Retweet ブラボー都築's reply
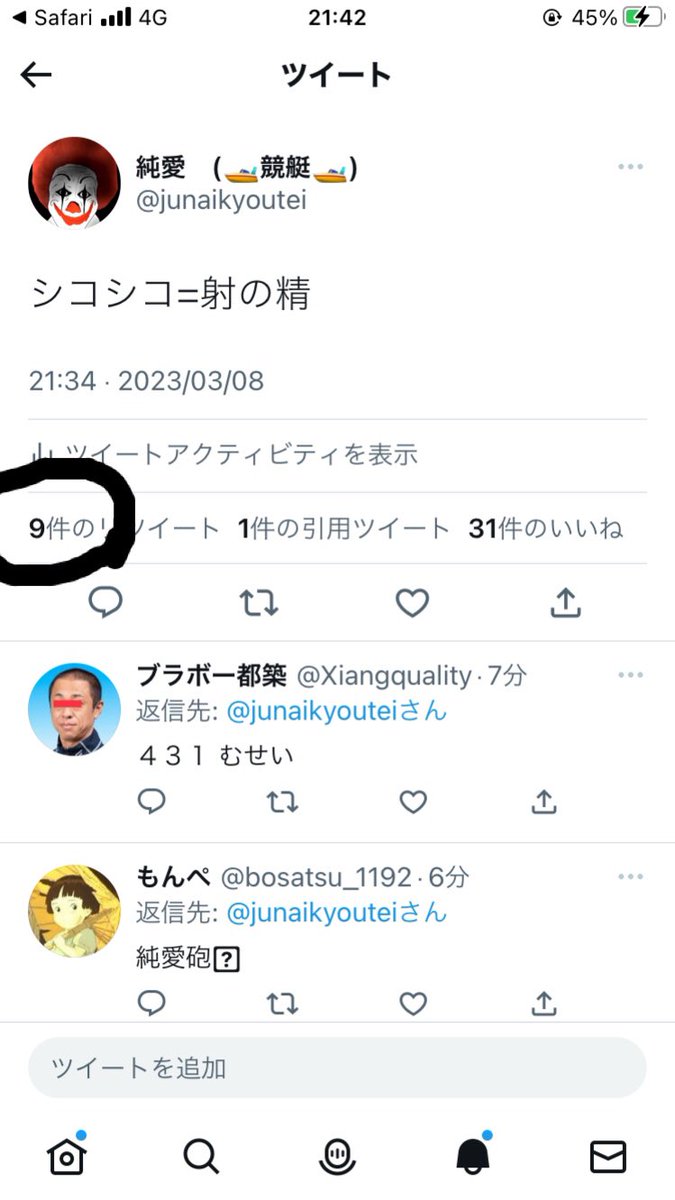The height and width of the screenshot is (1200, 675). (x=283, y=801)
